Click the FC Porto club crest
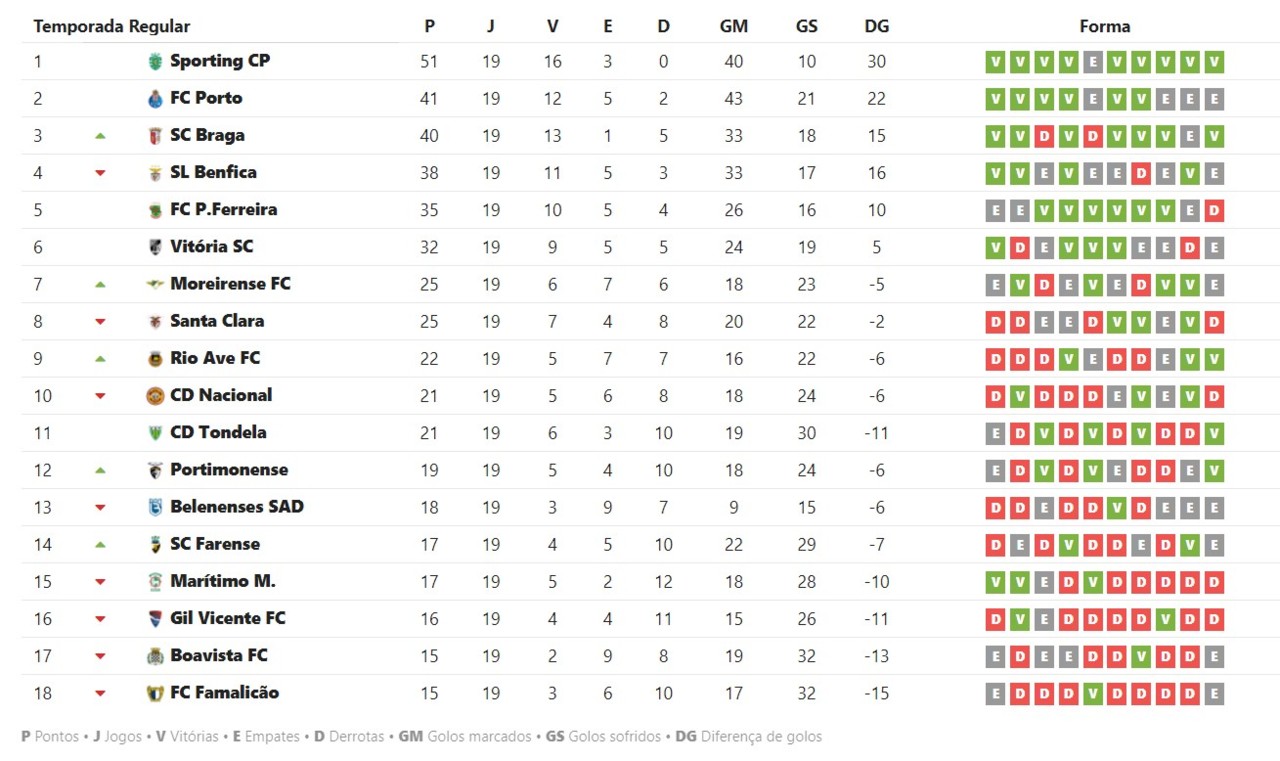 155,99
